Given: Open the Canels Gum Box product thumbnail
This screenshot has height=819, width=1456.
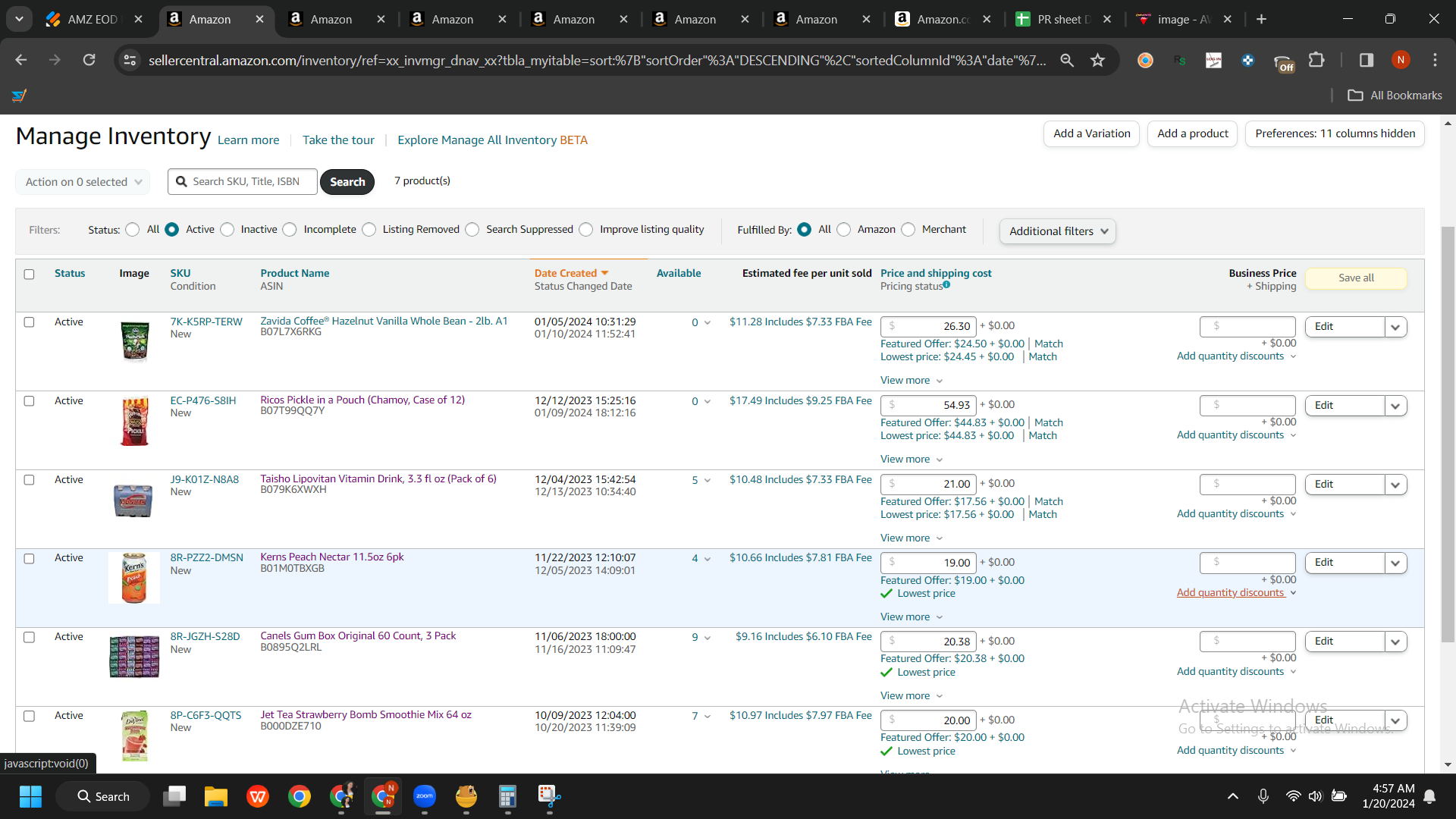Looking at the screenshot, I should pyautogui.click(x=134, y=657).
